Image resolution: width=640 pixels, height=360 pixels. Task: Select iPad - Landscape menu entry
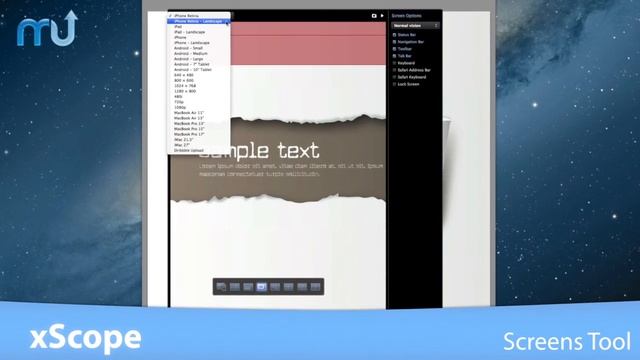[x=199, y=32]
